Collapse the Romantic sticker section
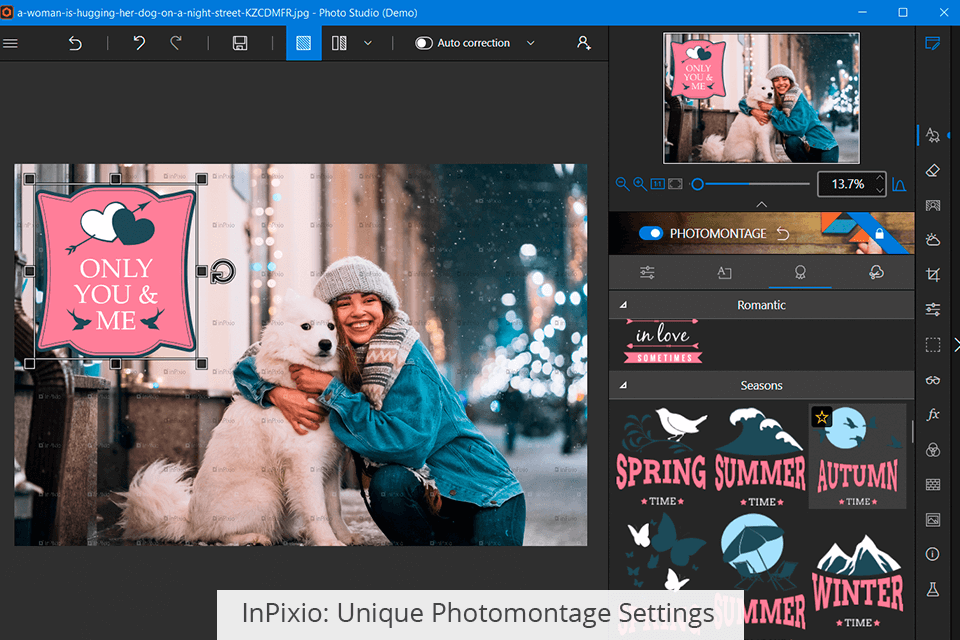Viewport: 960px width, 640px height. (x=623, y=305)
